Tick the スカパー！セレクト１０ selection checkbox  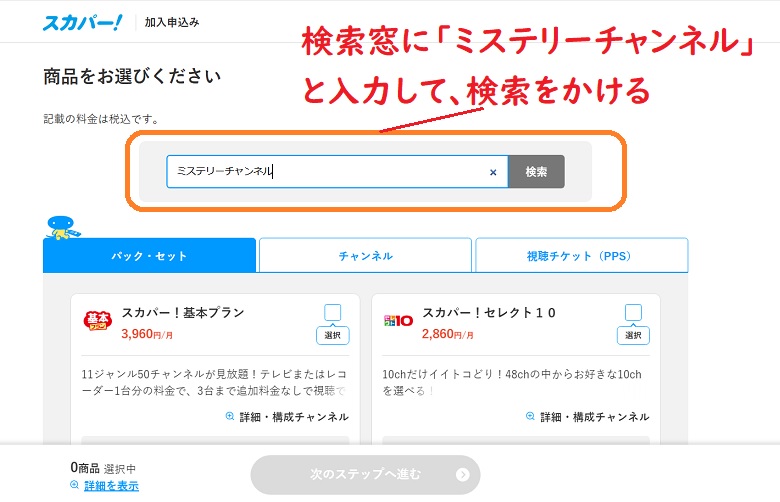point(633,312)
